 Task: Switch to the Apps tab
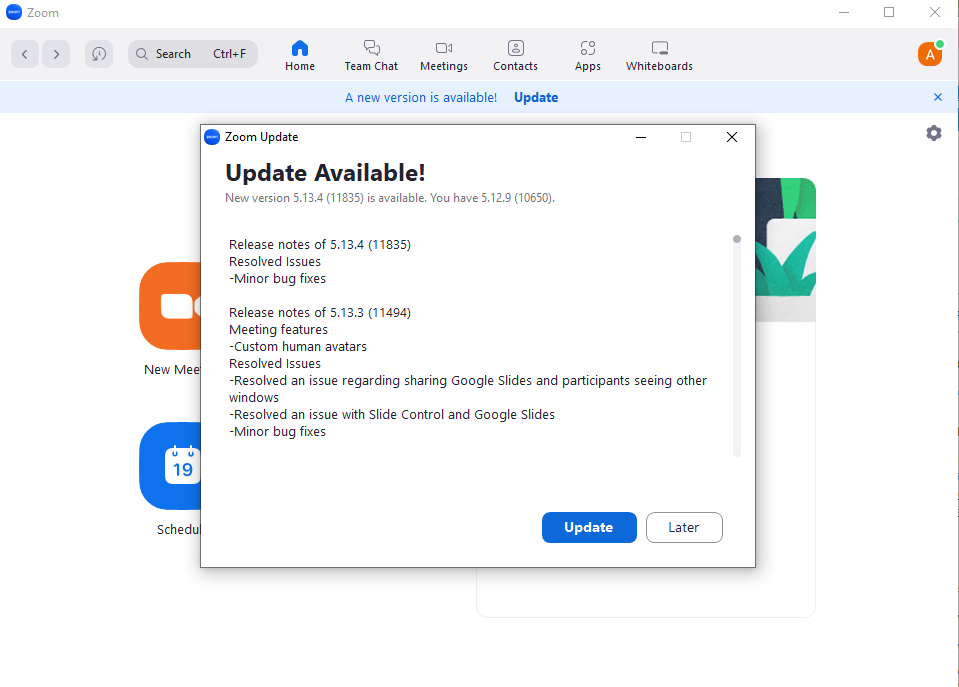(587, 55)
